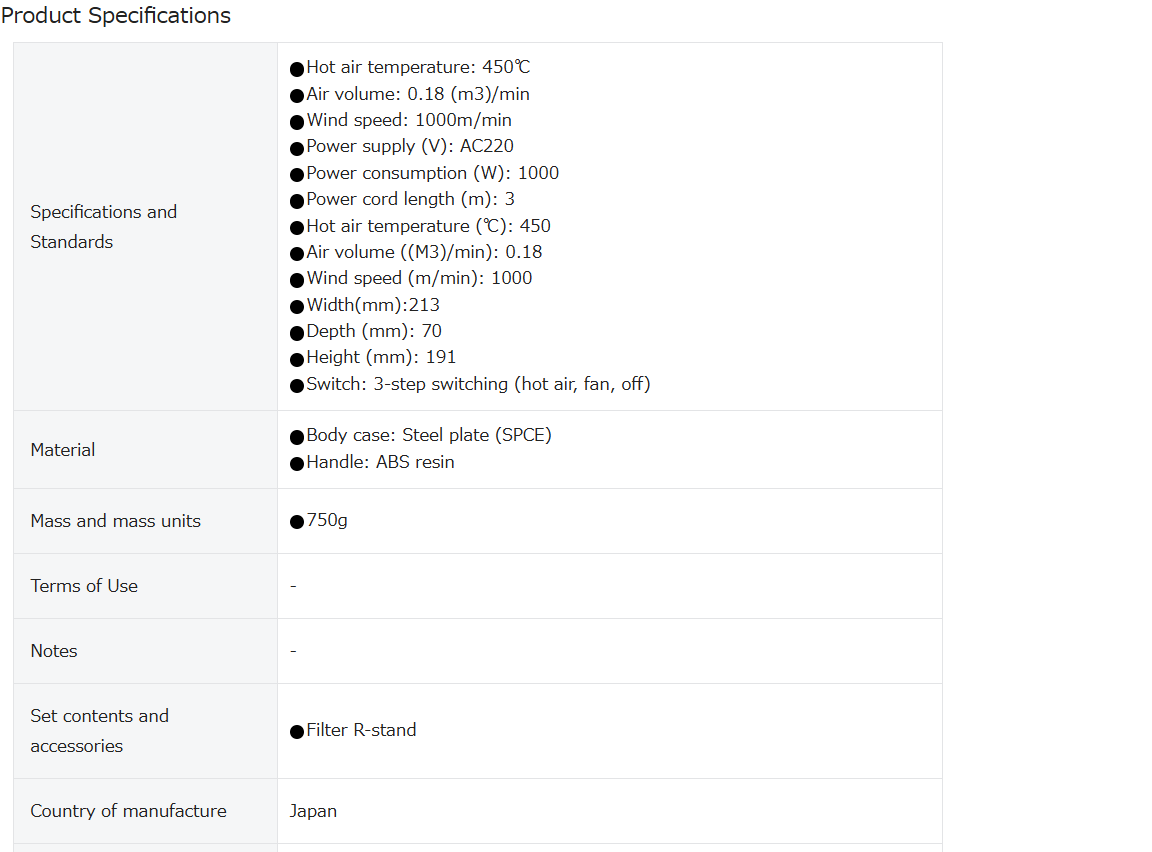The width and height of the screenshot is (1152, 852).
Task: Click the Specifications and Standards row label
Action: [x=104, y=227]
